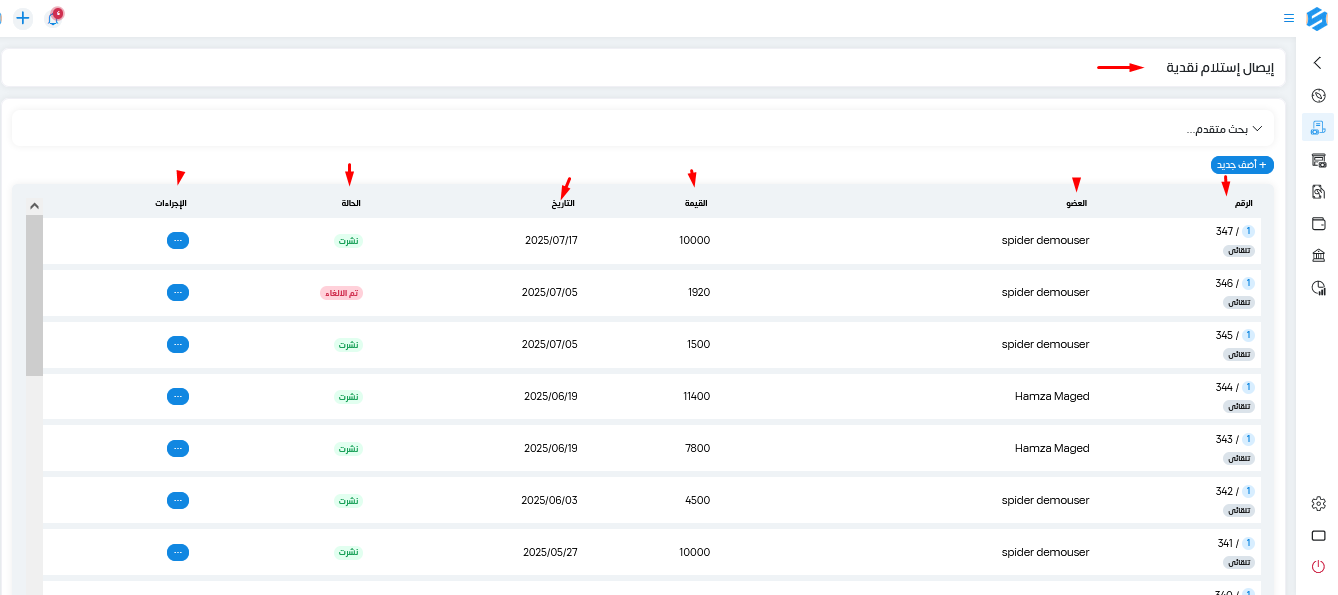
Task: Click the red power logout icon
Action: [x=1318, y=567]
